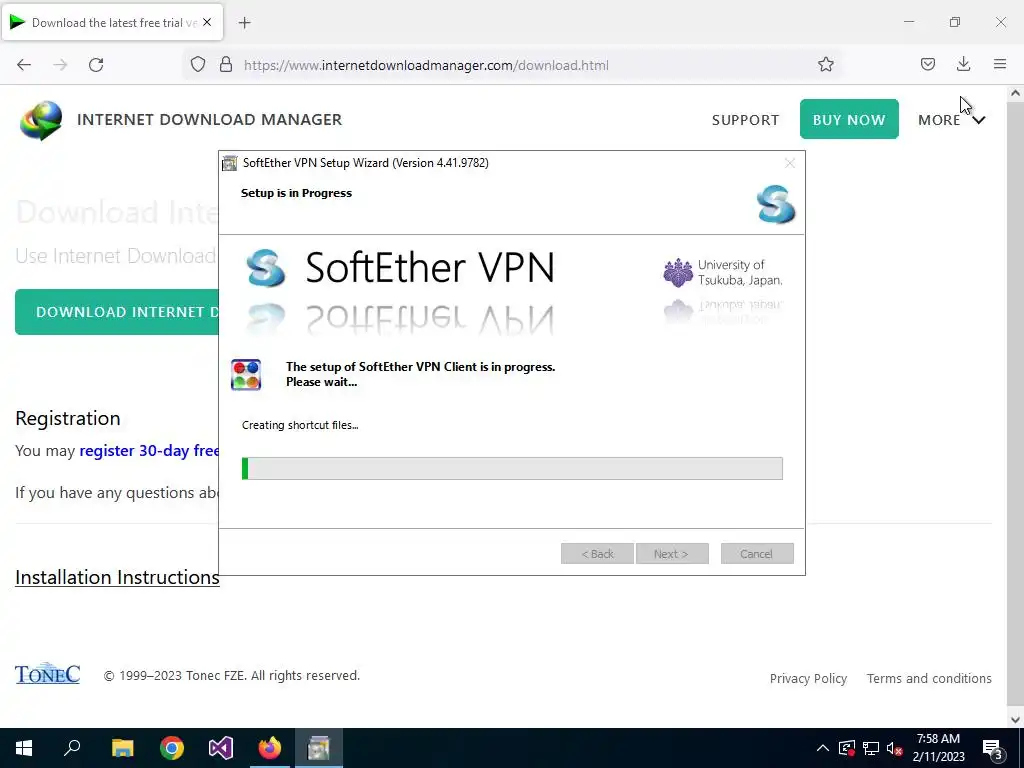This screenshot has width=1024, height=768.
Task: Click the SoftEther S logo in header
Action: [x=776, y=204]
